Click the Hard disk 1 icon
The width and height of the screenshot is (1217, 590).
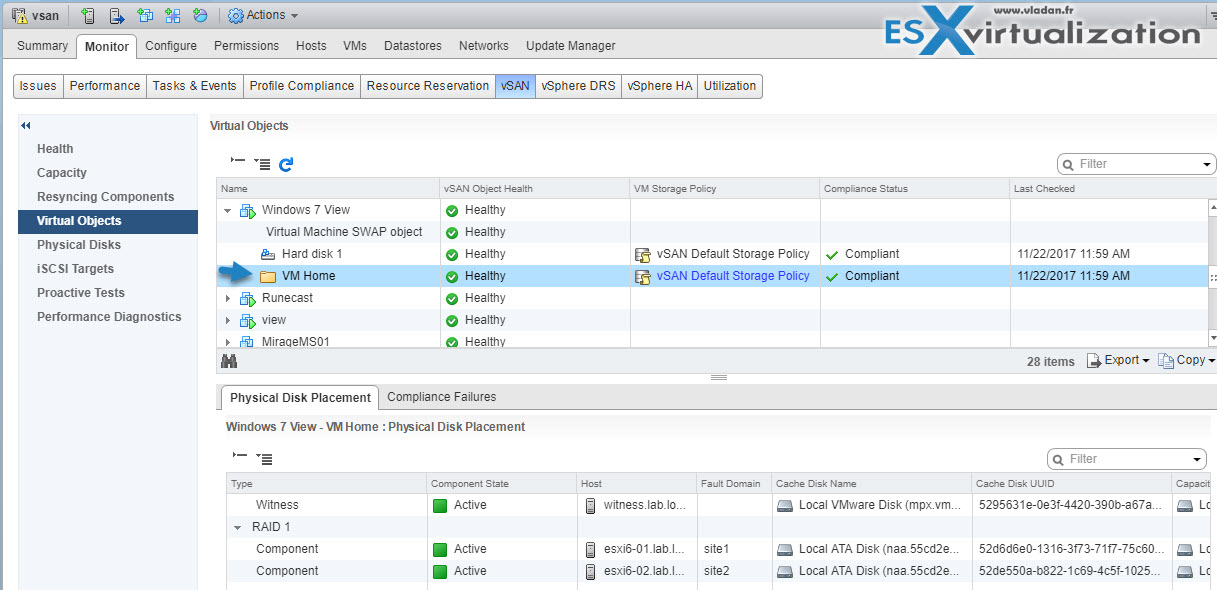[x=268, y=254]
